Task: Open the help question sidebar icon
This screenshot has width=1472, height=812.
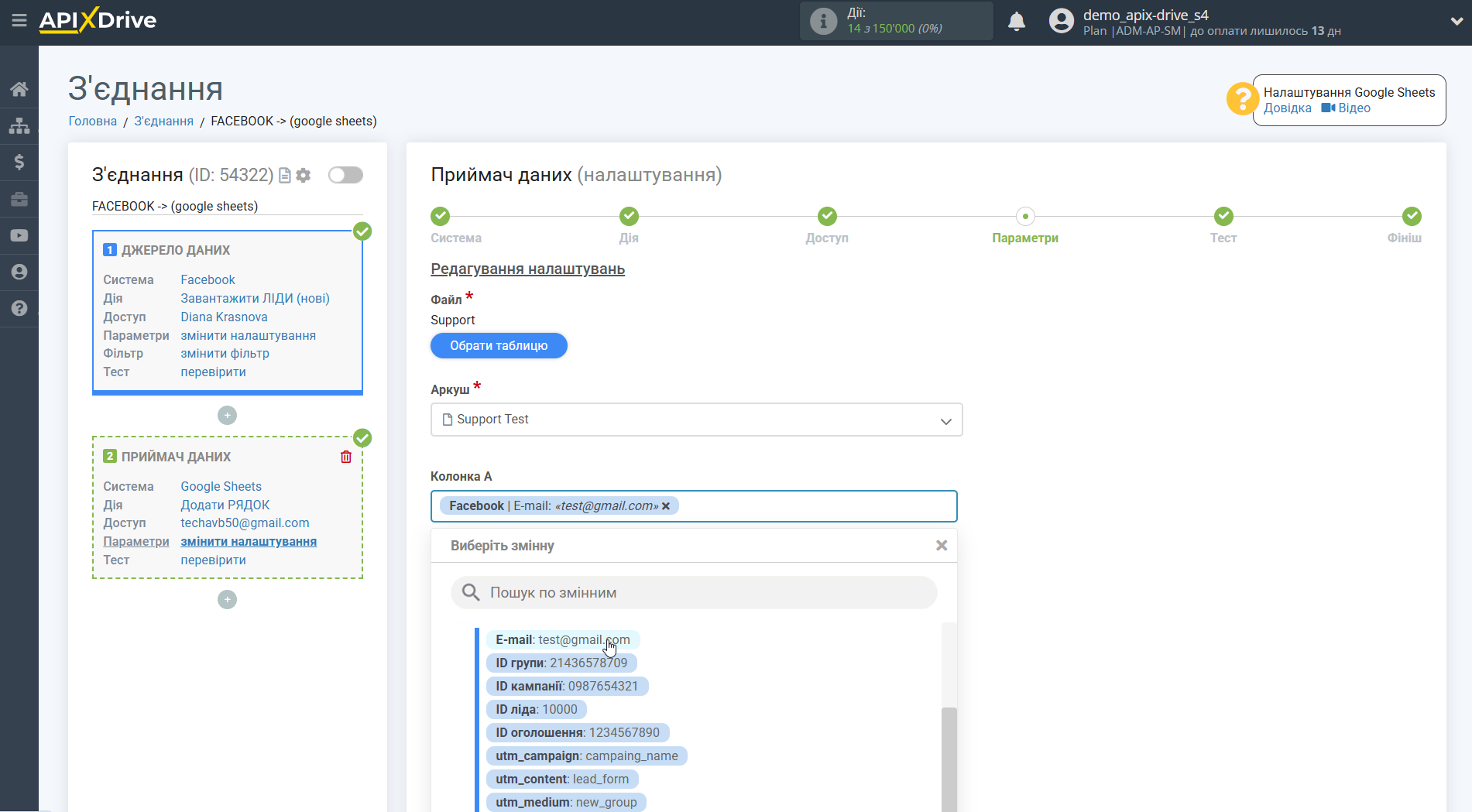Action: point(19,308)
